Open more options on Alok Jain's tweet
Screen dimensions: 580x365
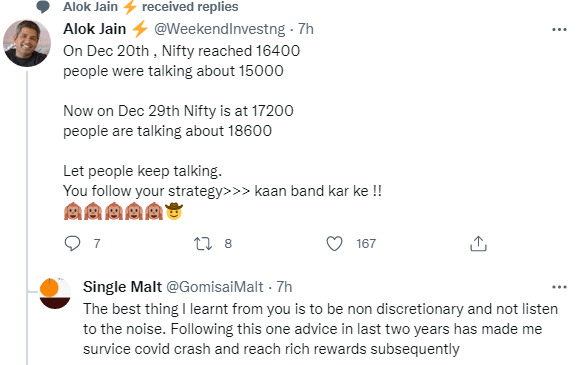tap(559, 29)
